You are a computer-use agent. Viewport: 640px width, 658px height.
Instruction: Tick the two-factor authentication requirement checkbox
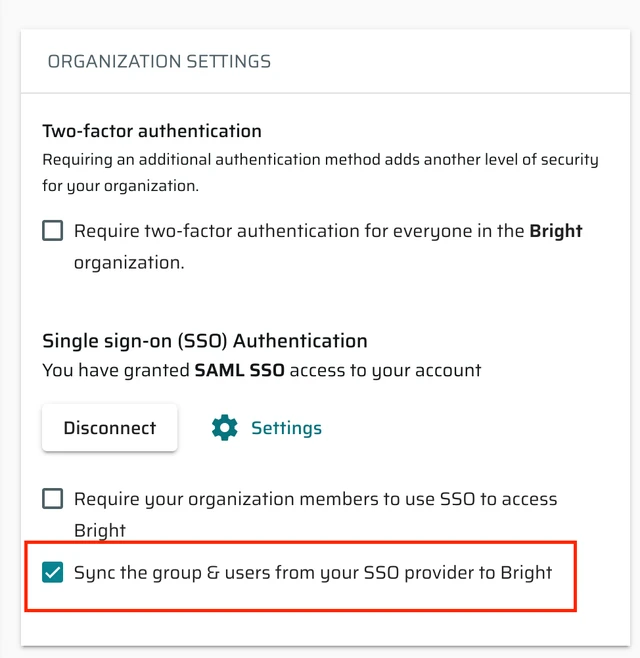pos(52,230)
